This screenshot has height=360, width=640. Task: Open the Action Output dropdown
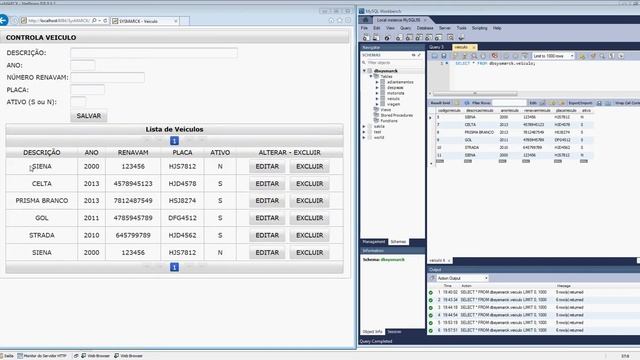pyautogui.click(x=462, y=278)
